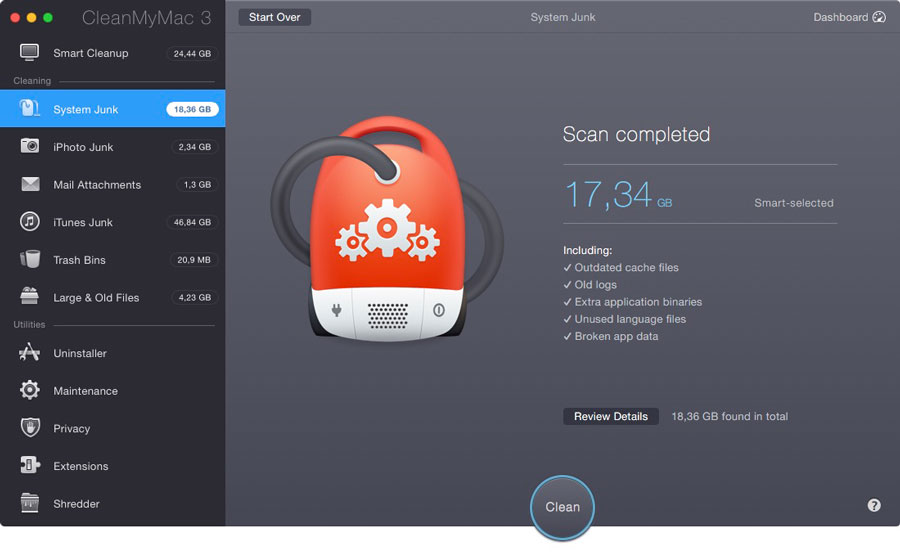The width and height of the screenshot is (900, 553).
Task: Click the round Clean button
Action: pos(562,507)
